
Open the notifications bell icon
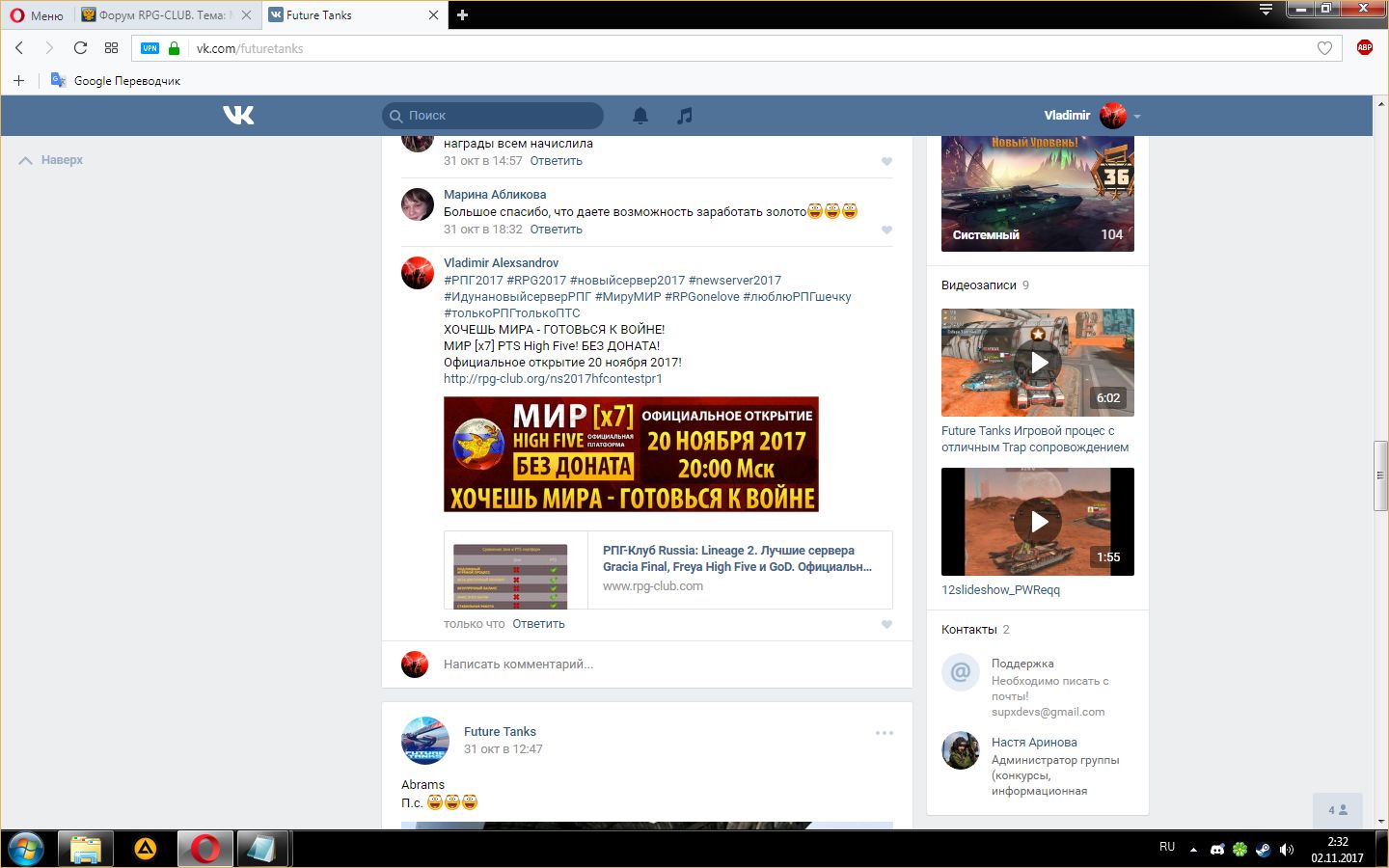(640, 116)
